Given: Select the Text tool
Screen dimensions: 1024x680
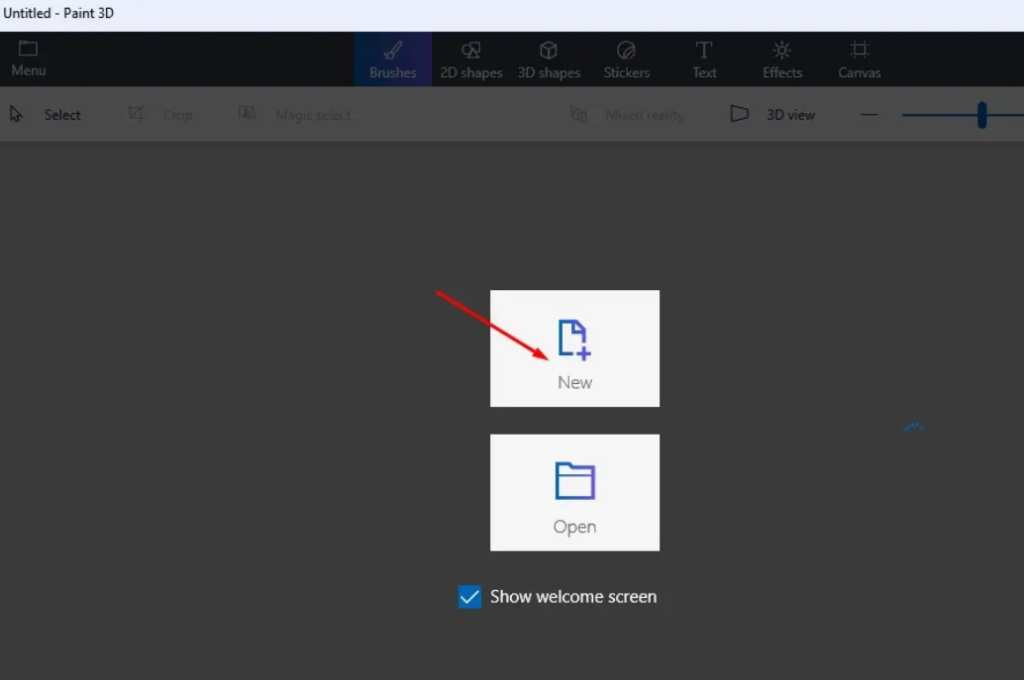Looking at the screenshot, I should (x=704, y=60).
